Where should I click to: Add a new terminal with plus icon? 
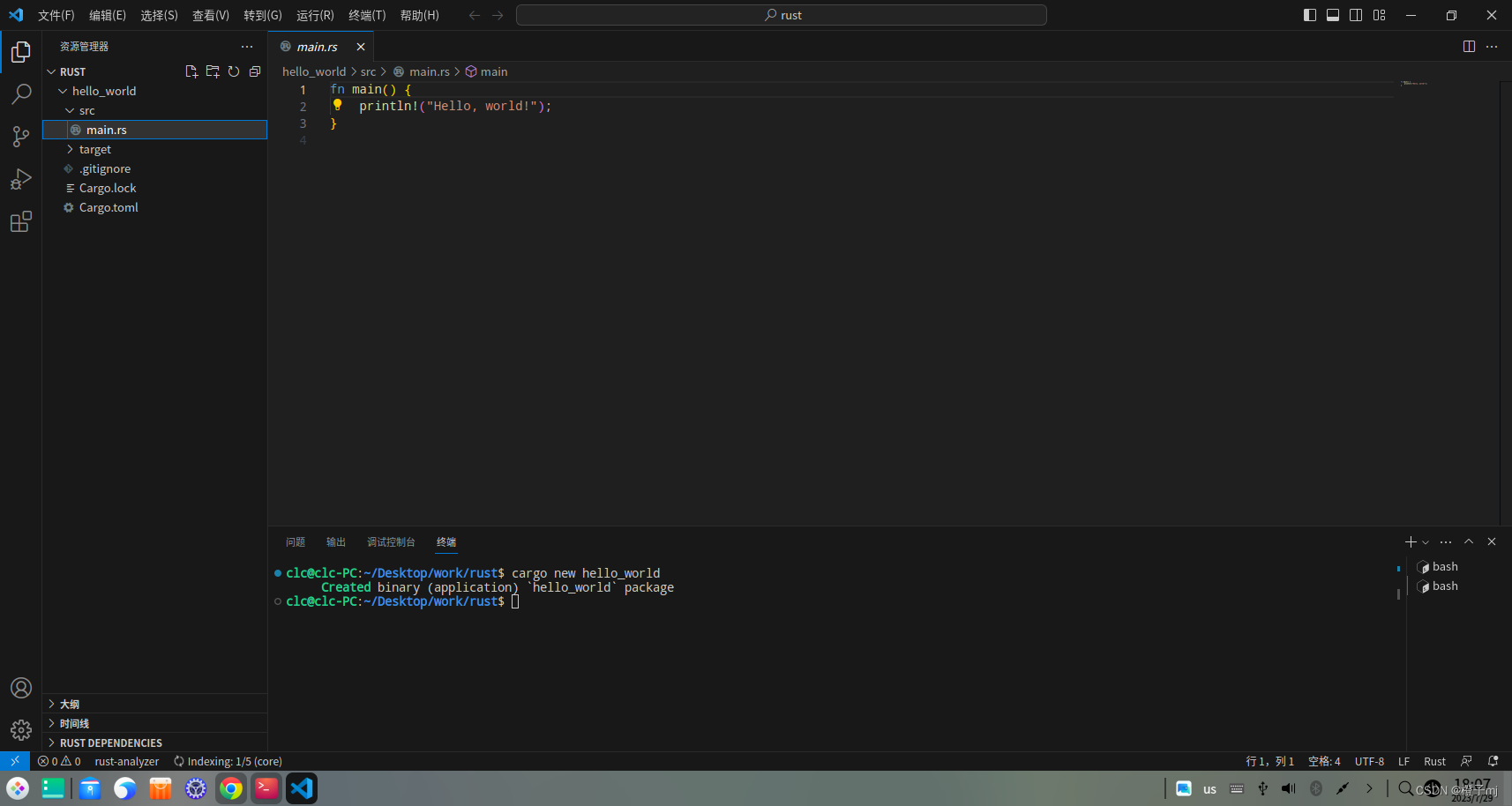tap(1411, 542)
